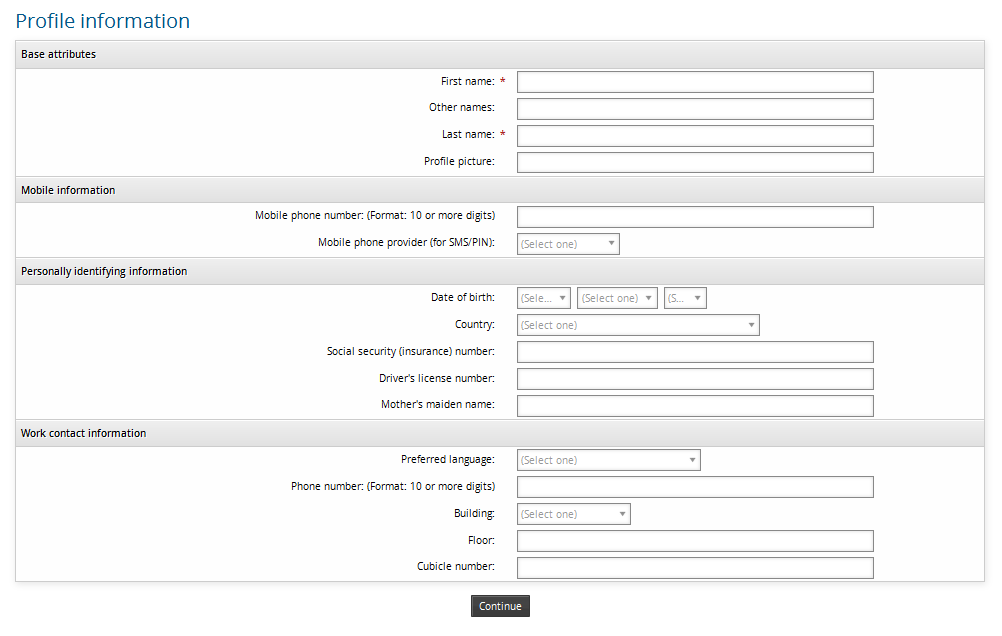Image resolution: width=1002 pixels, height=636 pixels.
Task: Click the Floor input field
Action: 695,541
